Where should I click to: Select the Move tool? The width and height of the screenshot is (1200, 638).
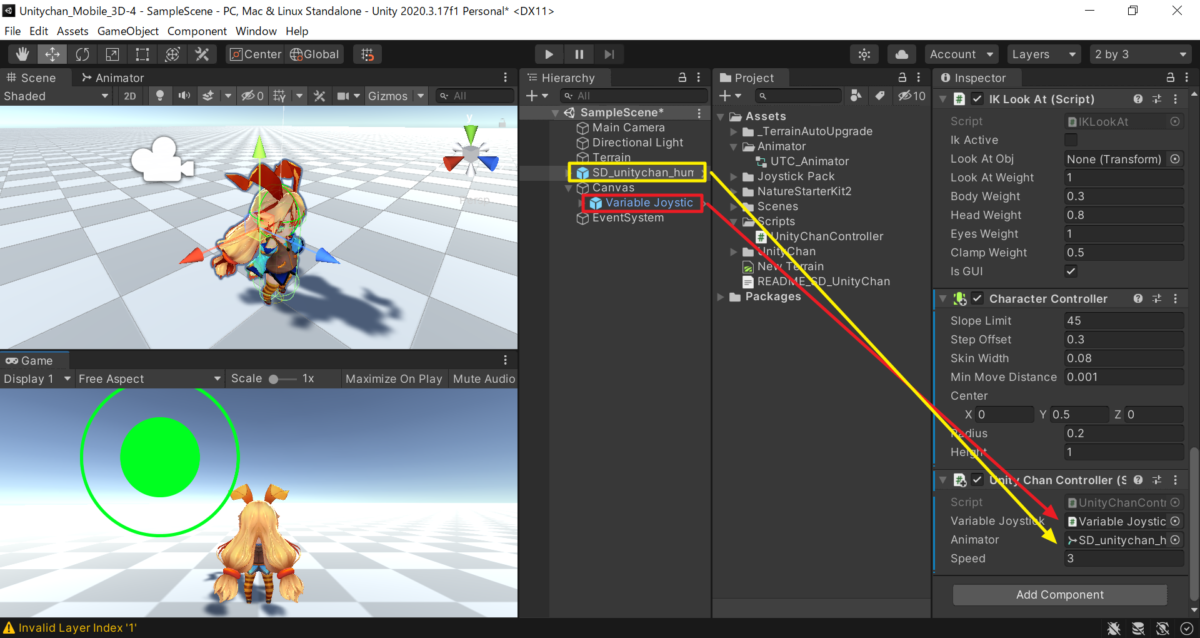[x=52, y=54]
